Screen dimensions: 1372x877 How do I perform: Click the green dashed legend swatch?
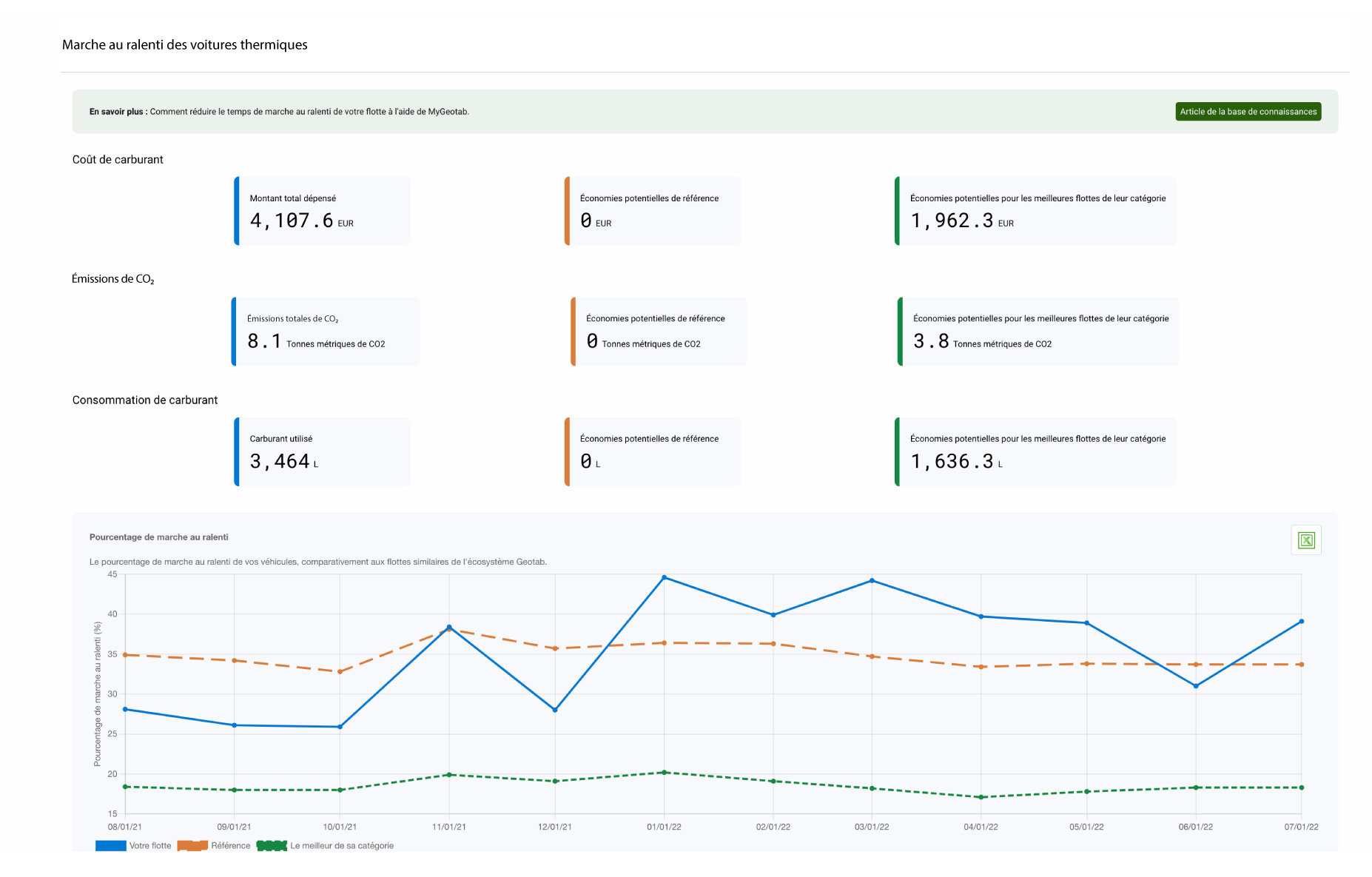tap(272, 845)
